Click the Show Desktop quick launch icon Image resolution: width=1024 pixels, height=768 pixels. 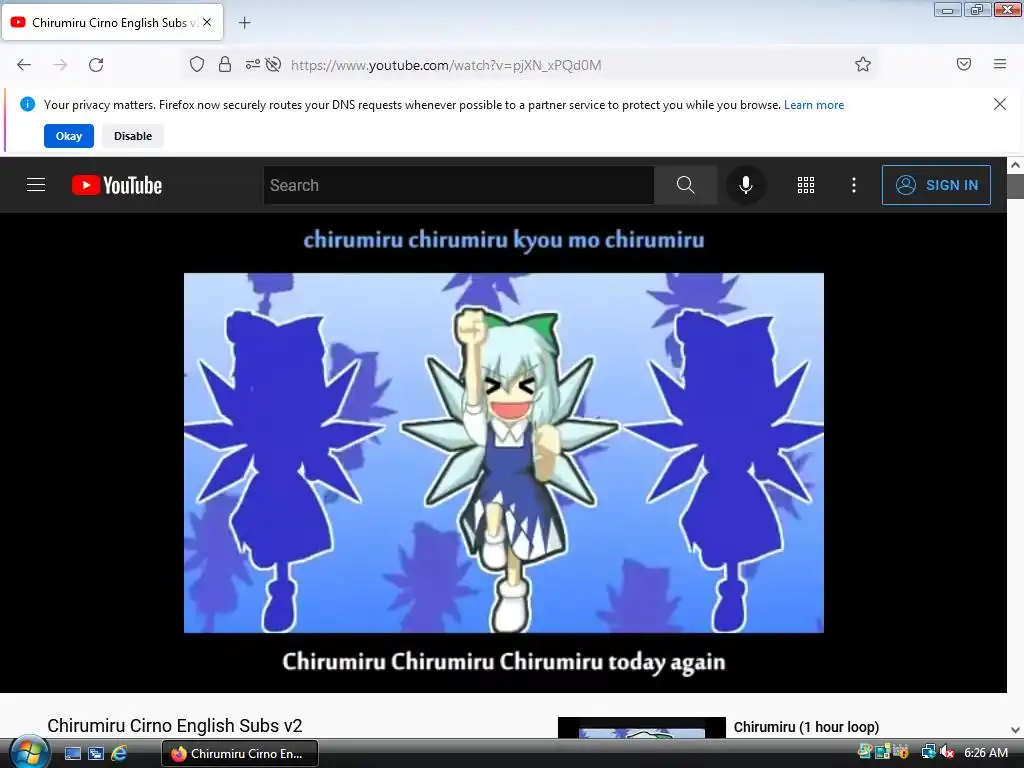[72, 754]
